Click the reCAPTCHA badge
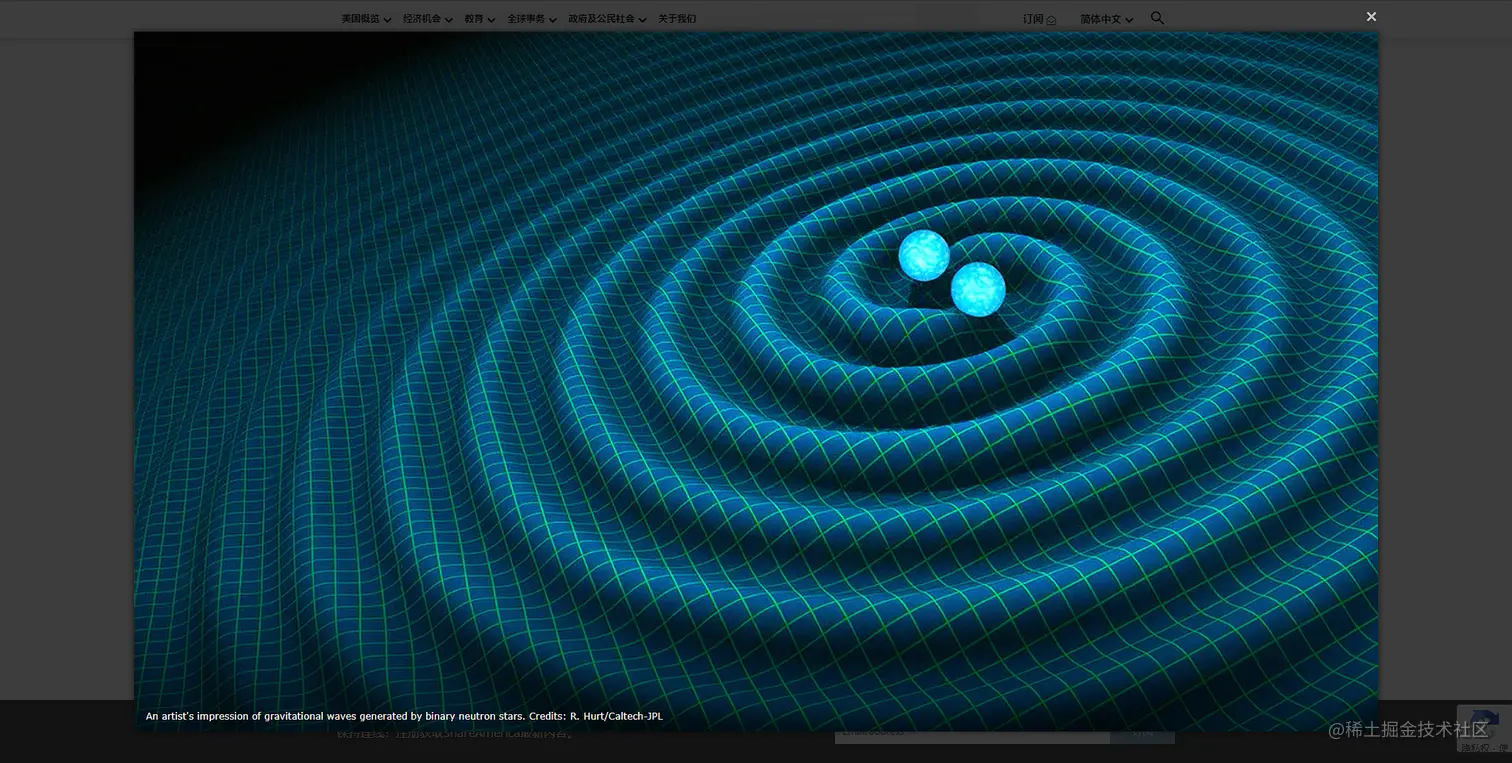Viewport: 1512px width, 763px height. pyautogui.click(x=1484, y=729)
